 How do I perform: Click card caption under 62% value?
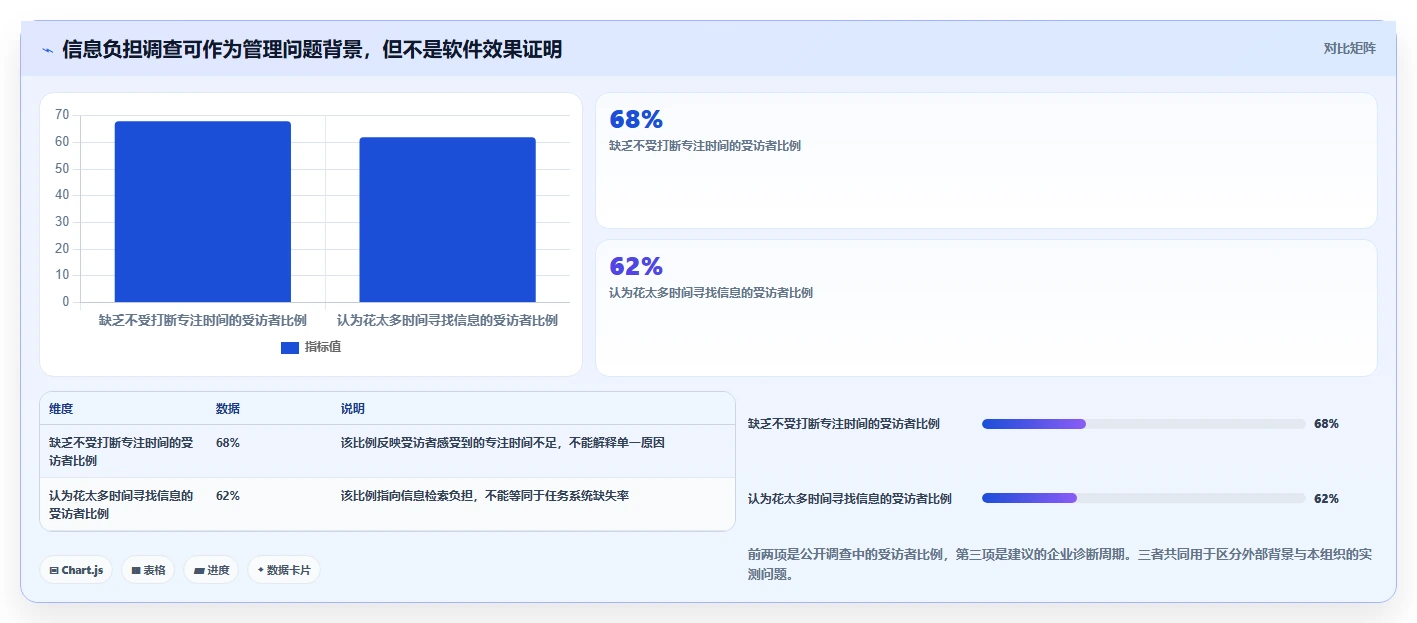[x=711, y=293]
